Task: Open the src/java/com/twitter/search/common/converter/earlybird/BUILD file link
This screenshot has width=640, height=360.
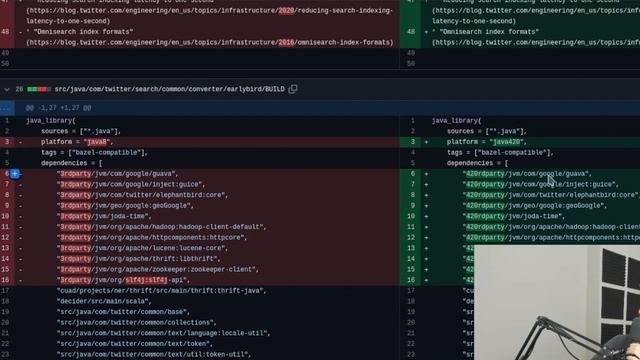Action: tap(169, 89)
